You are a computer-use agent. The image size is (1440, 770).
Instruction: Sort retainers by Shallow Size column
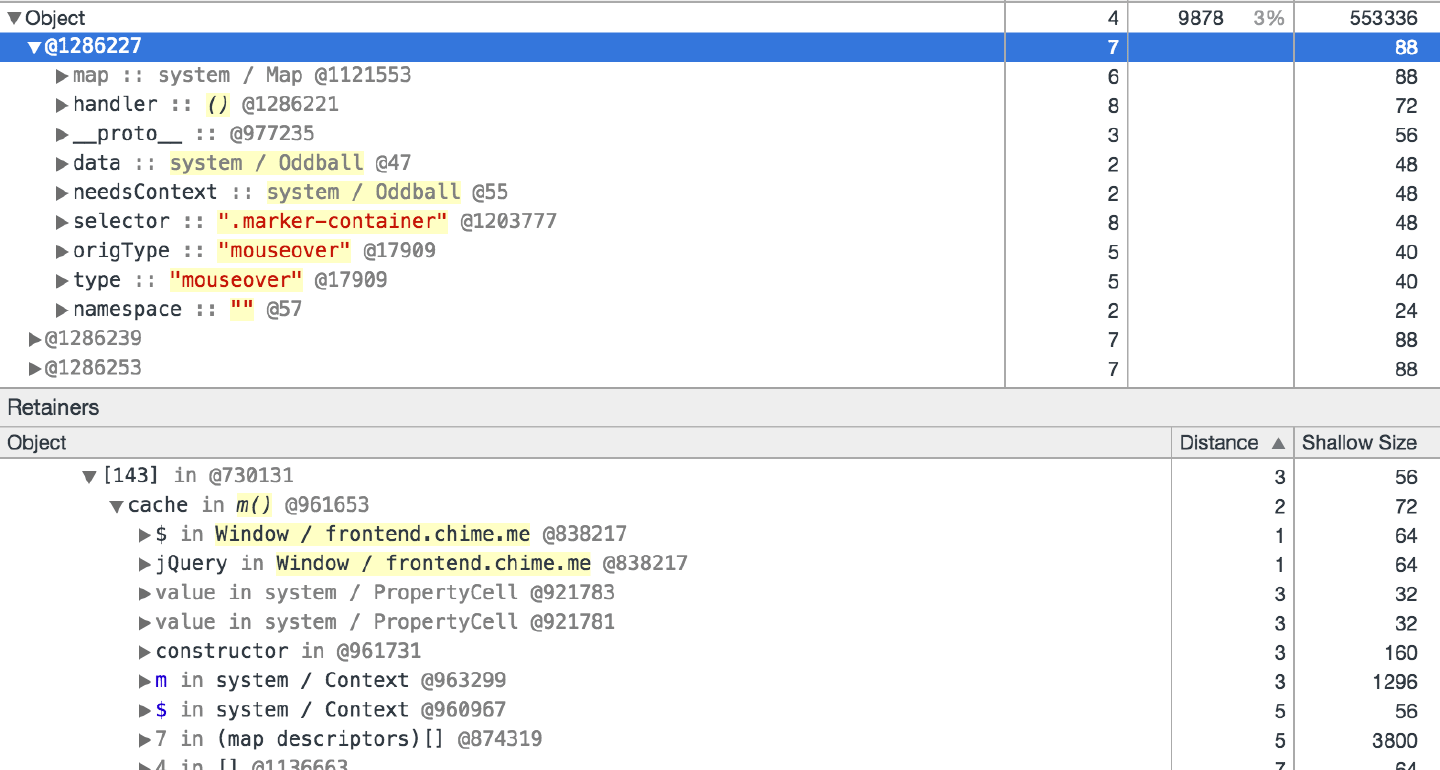click(1367, 443)
